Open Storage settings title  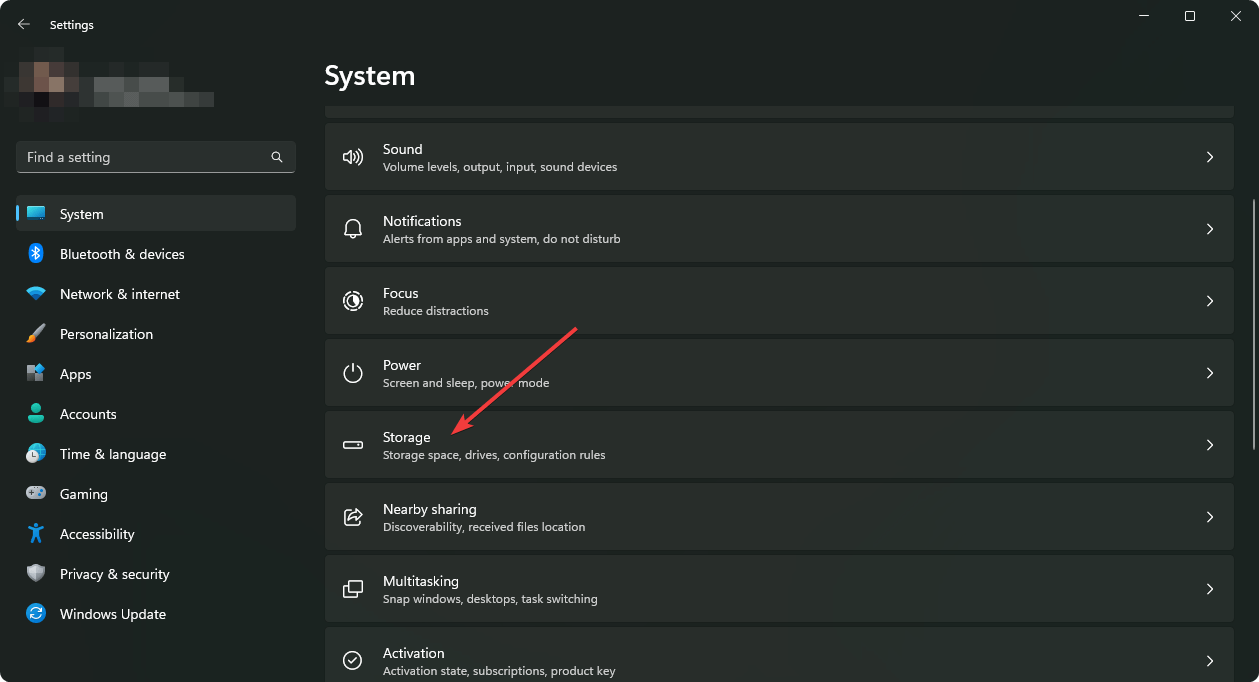point(407,437)
